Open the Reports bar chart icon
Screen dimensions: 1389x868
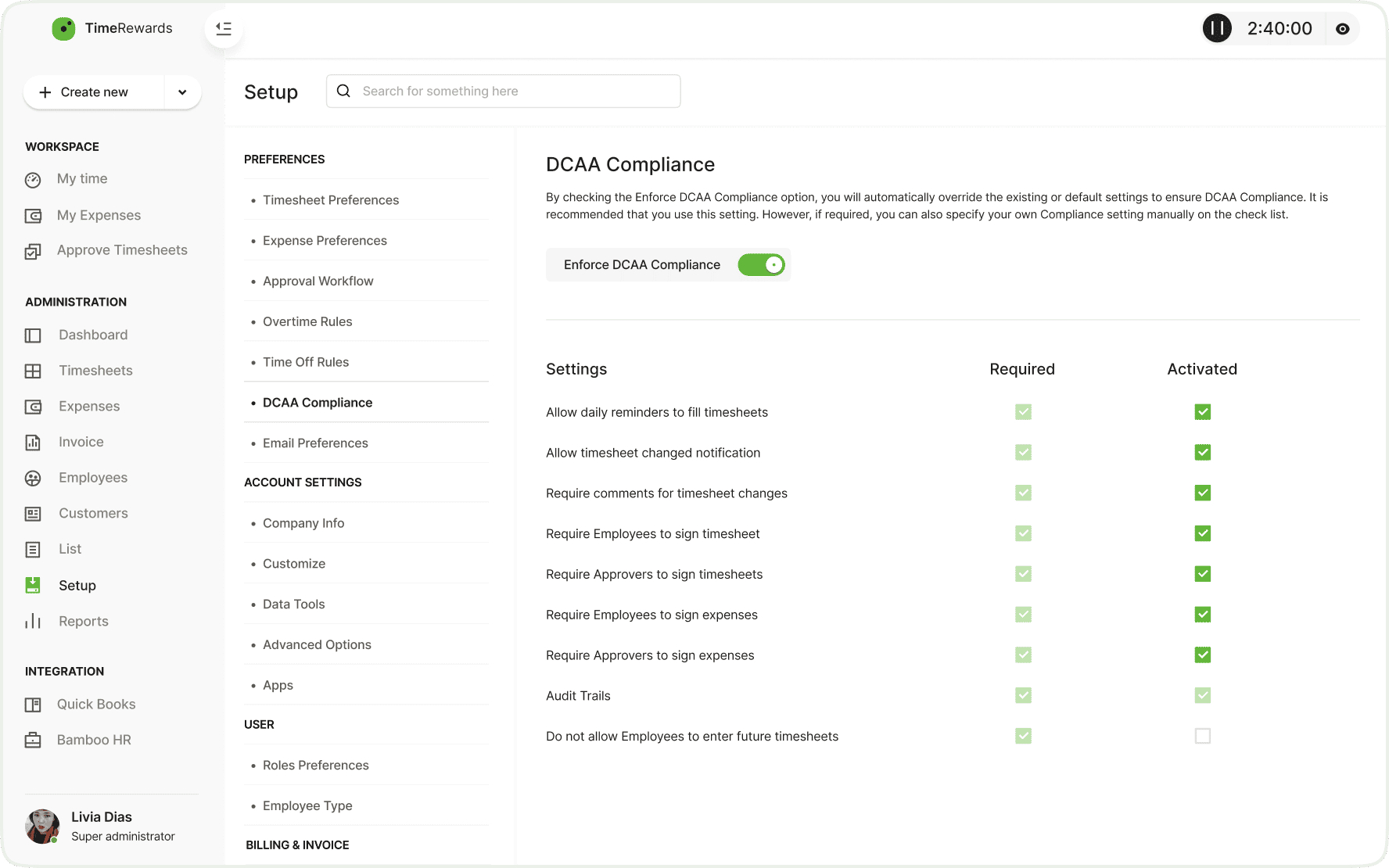point(33,622)
